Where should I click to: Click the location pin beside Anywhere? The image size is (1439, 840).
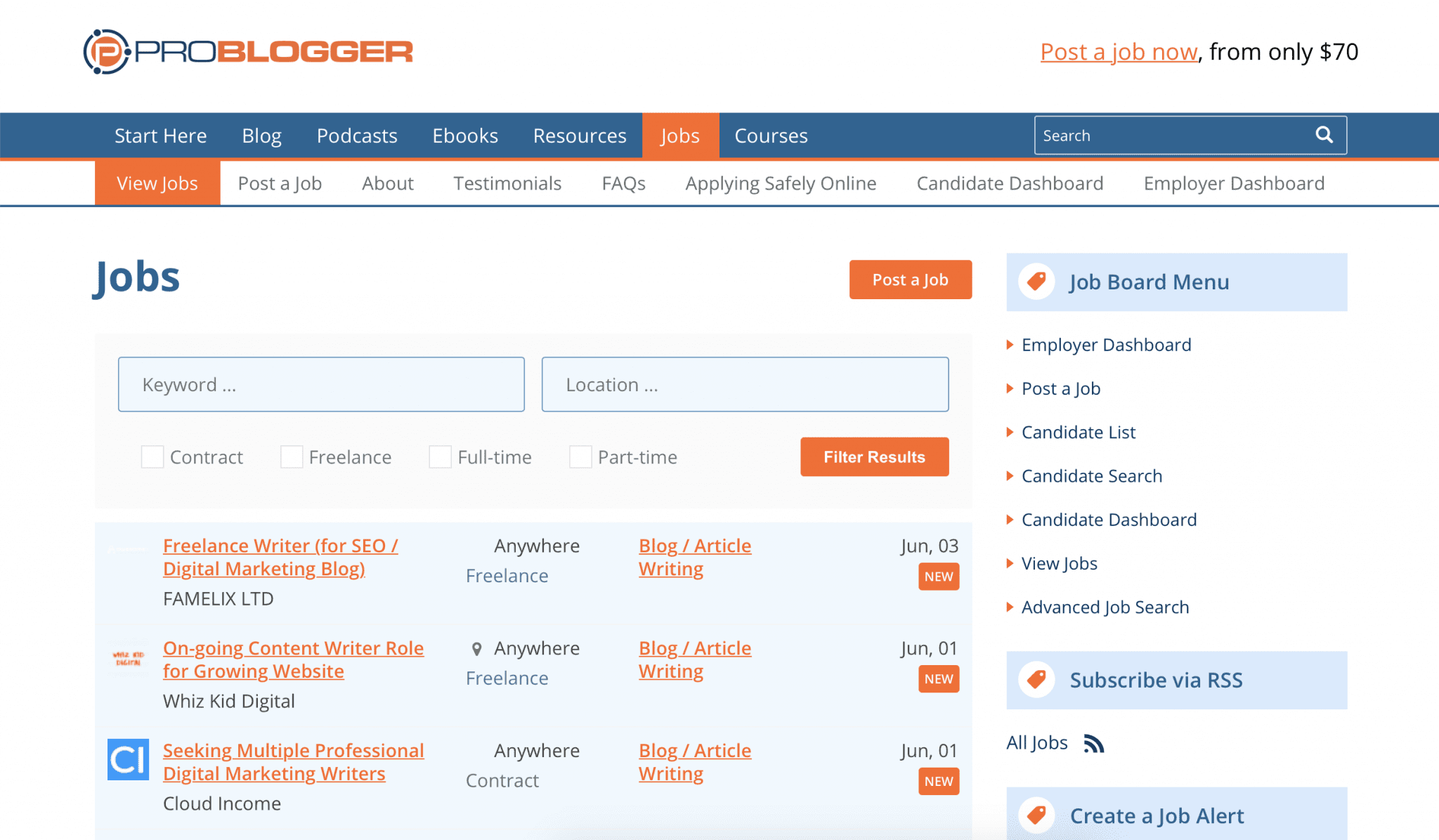pos(478,648)
